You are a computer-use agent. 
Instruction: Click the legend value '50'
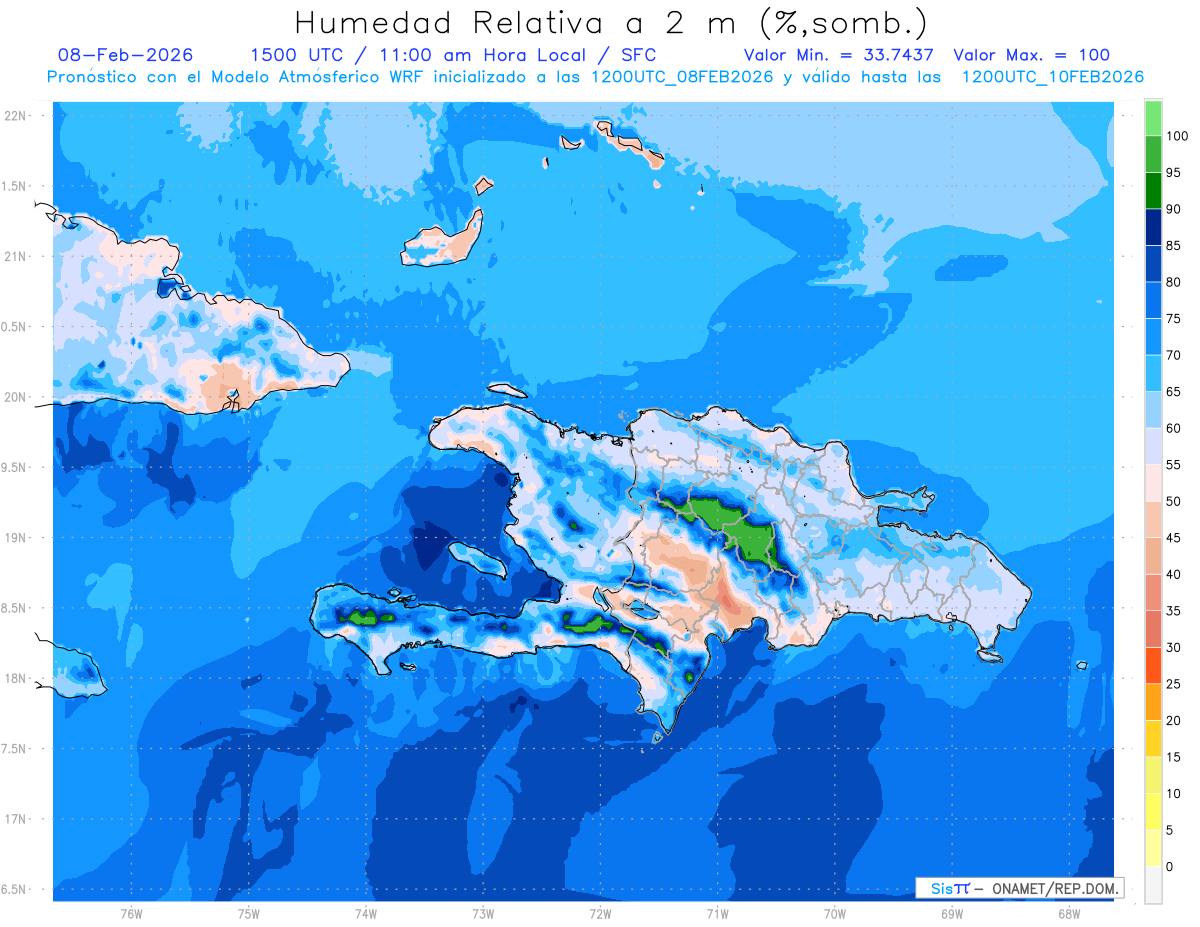[x=1173, y=502]
